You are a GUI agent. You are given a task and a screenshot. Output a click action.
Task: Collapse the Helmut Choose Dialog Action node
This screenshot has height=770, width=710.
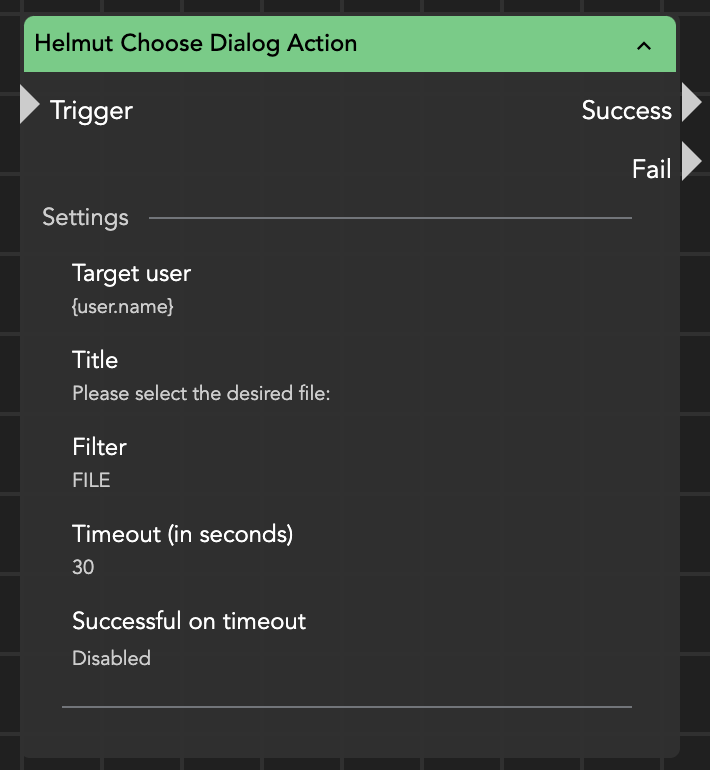pyautogui.click(x=644, y=45)
